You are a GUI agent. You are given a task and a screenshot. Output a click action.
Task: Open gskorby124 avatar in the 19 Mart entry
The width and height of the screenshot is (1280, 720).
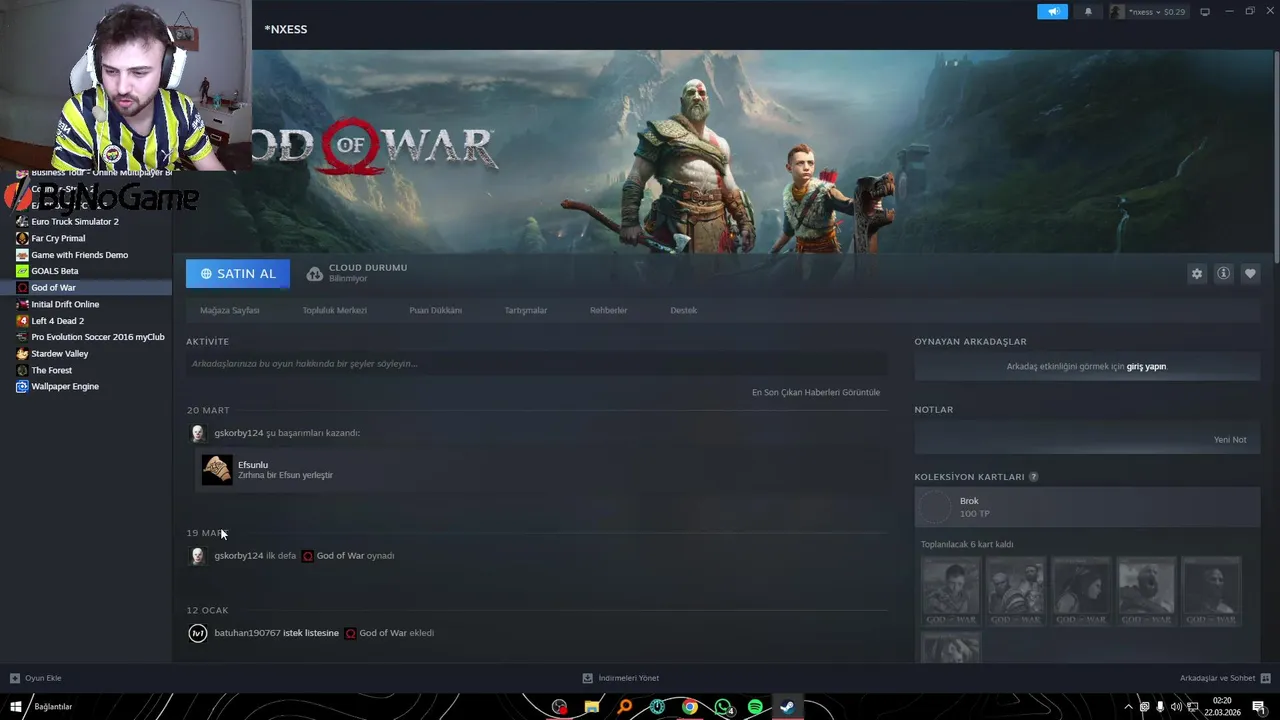pos(198,556)
